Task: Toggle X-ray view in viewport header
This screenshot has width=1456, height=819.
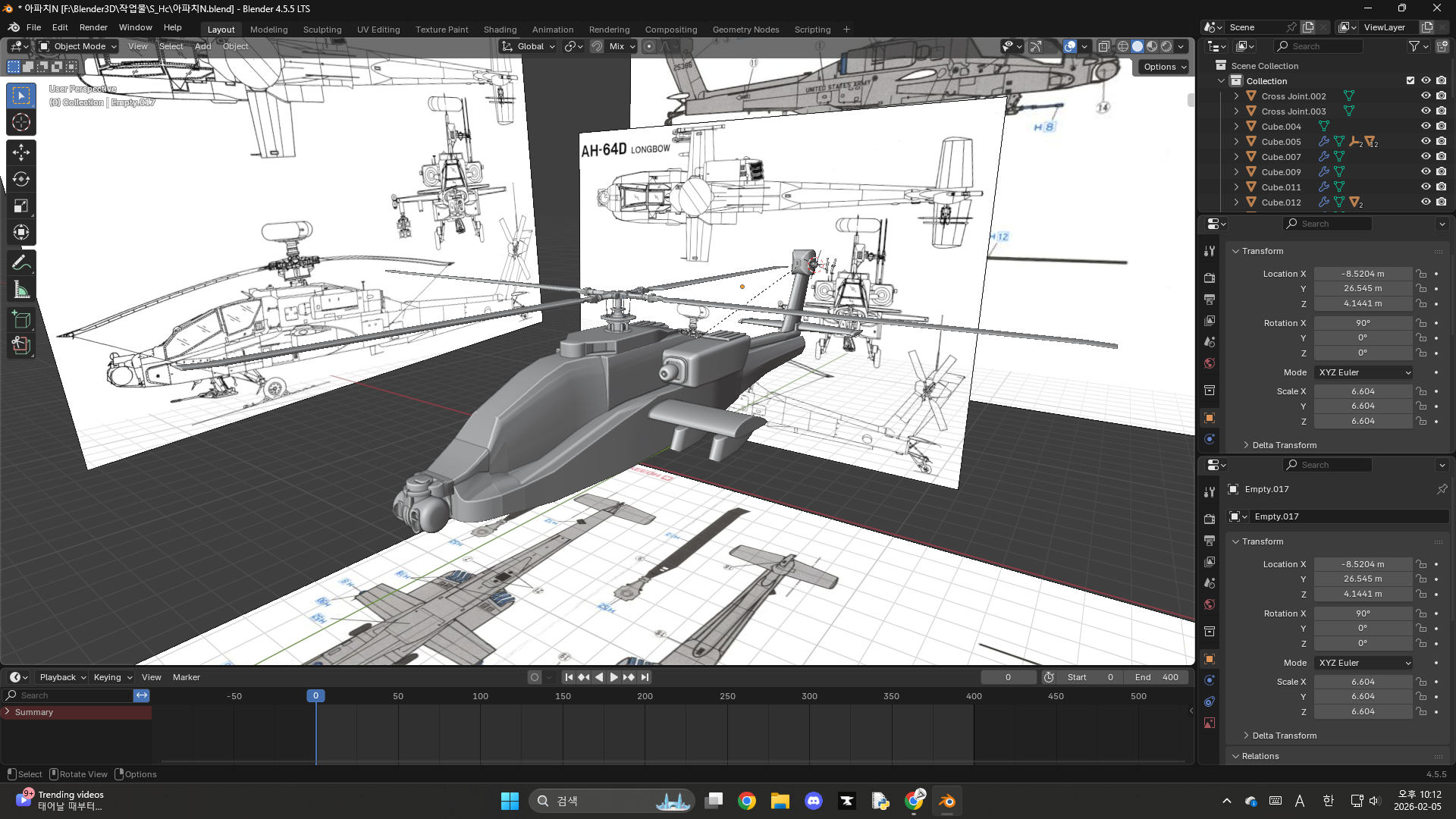Action: click(1104, 46)
